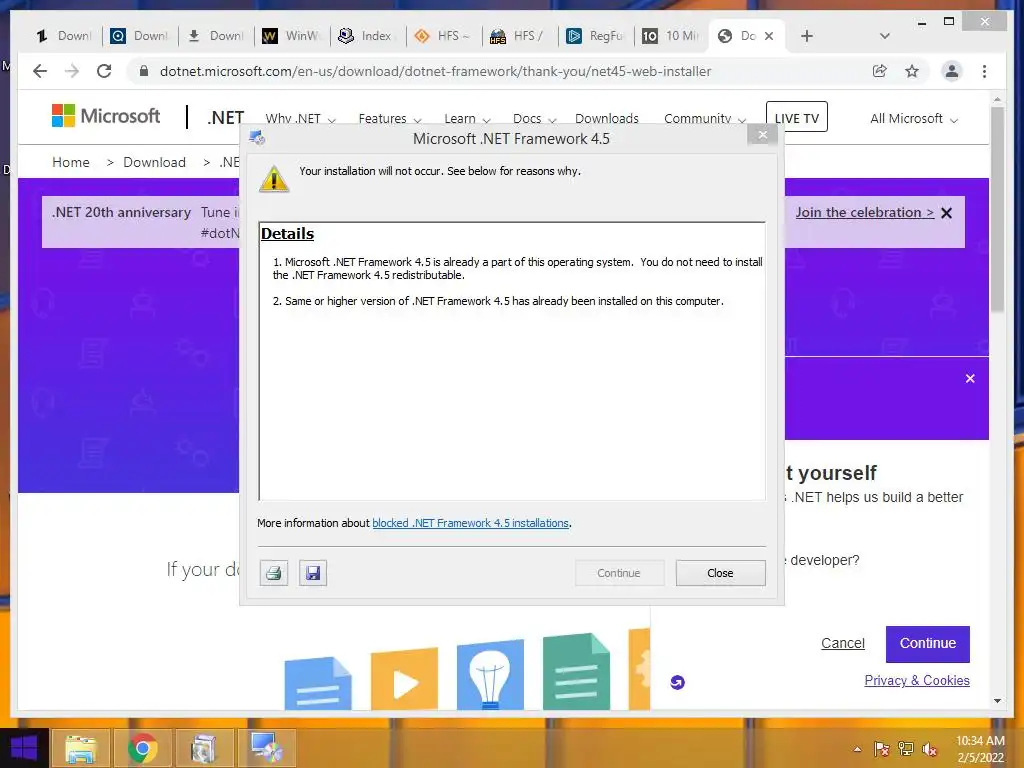This screenshot has height=768, width=1024.
Task: Click Chrome icon in the taskbar
Action: 142,748
